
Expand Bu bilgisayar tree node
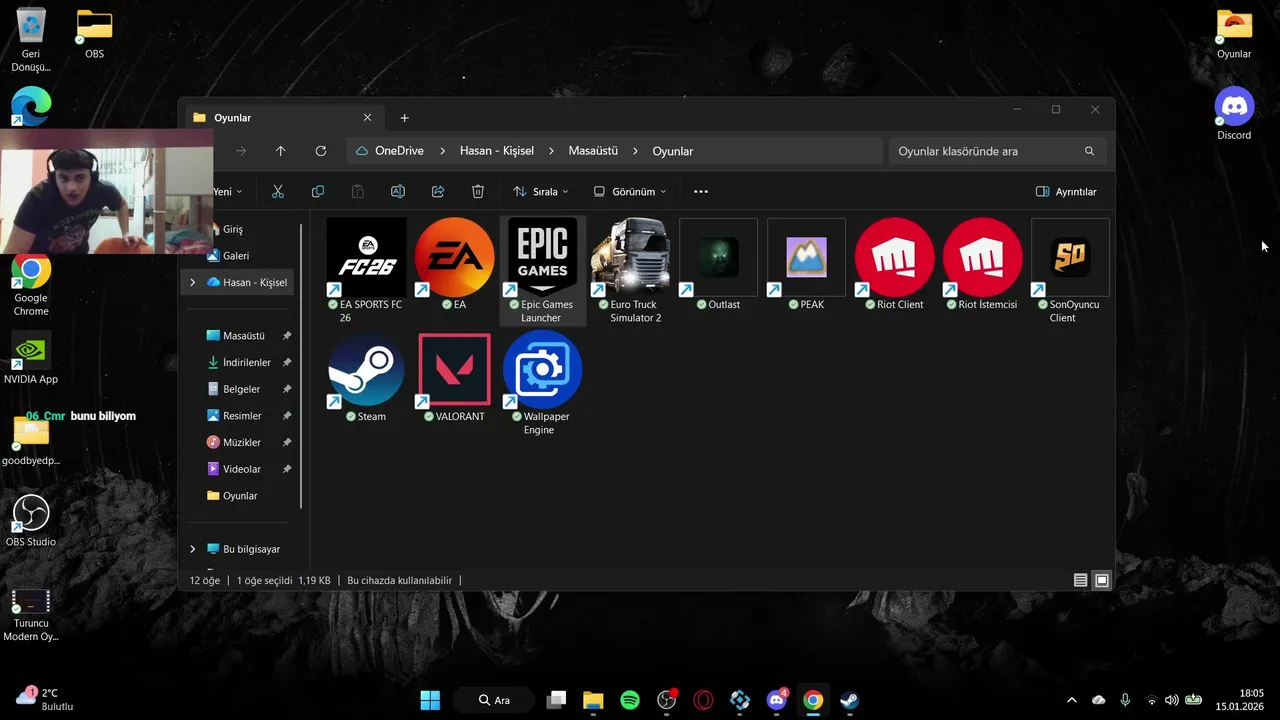click(192, 549)
